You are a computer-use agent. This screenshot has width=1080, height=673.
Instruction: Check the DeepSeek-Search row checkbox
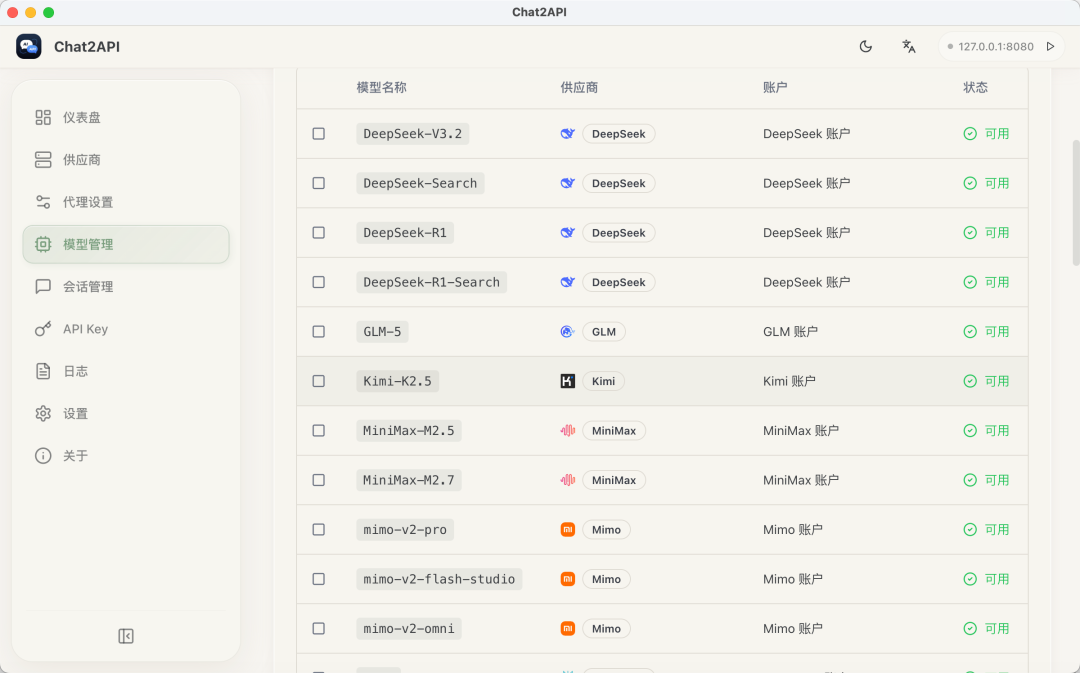[318, 183]
